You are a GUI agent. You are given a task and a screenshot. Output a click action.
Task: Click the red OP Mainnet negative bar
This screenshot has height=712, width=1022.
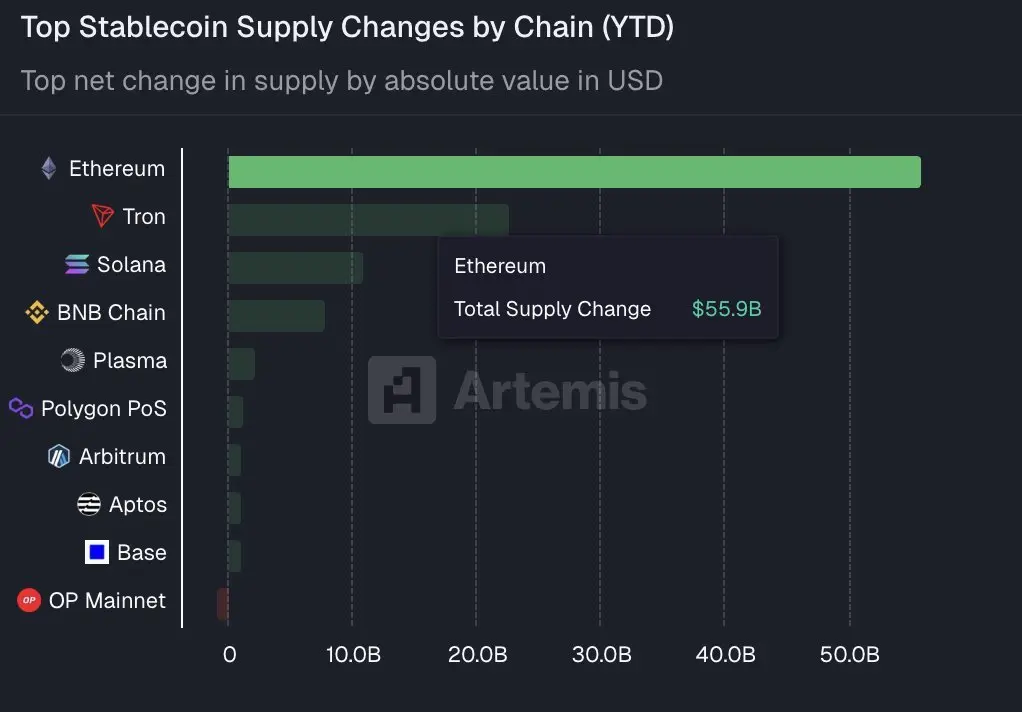pyautogui.click(x=223, y=604)
